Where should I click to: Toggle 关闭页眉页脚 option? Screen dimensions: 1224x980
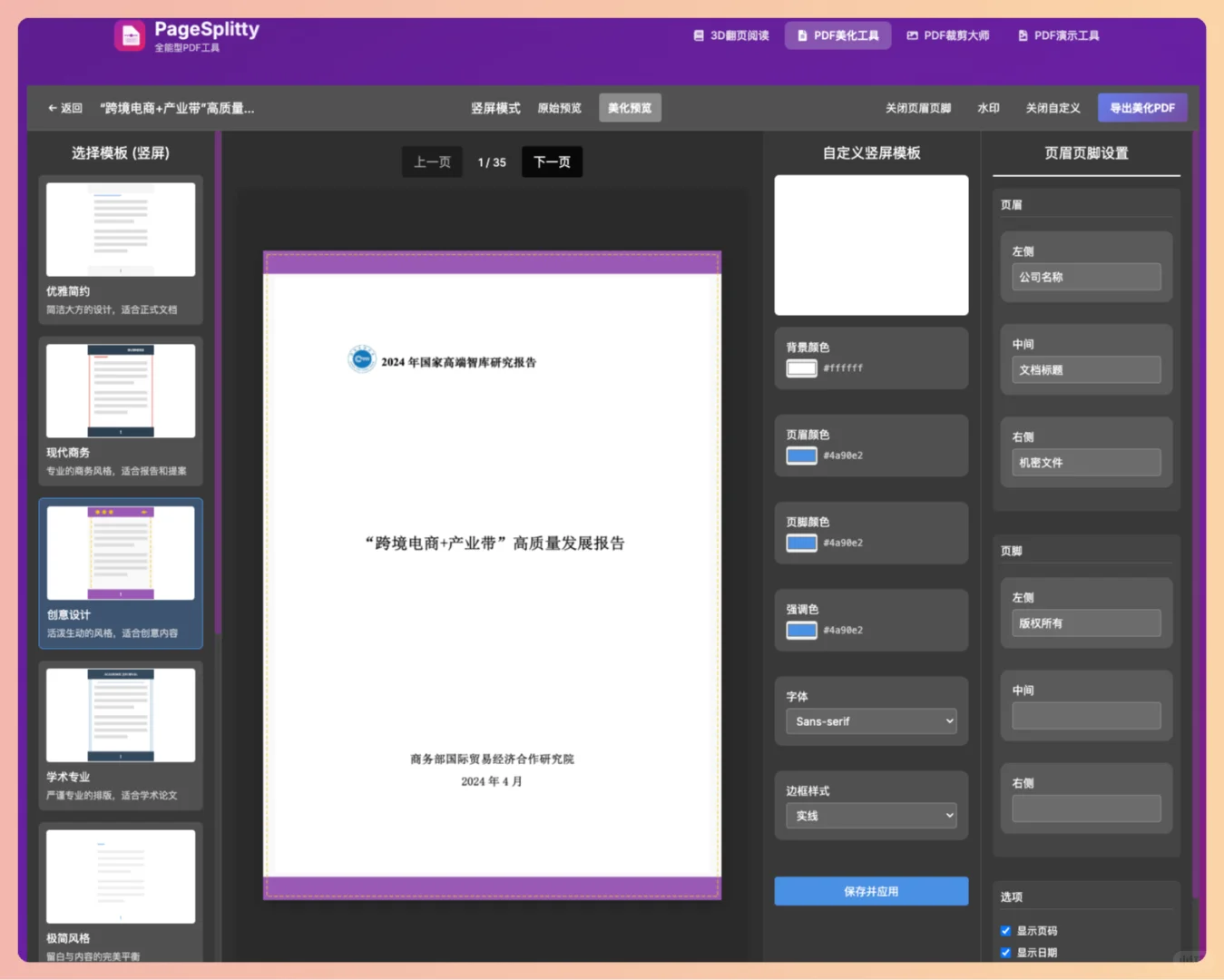pyautogui.click(x=918, y=108)
